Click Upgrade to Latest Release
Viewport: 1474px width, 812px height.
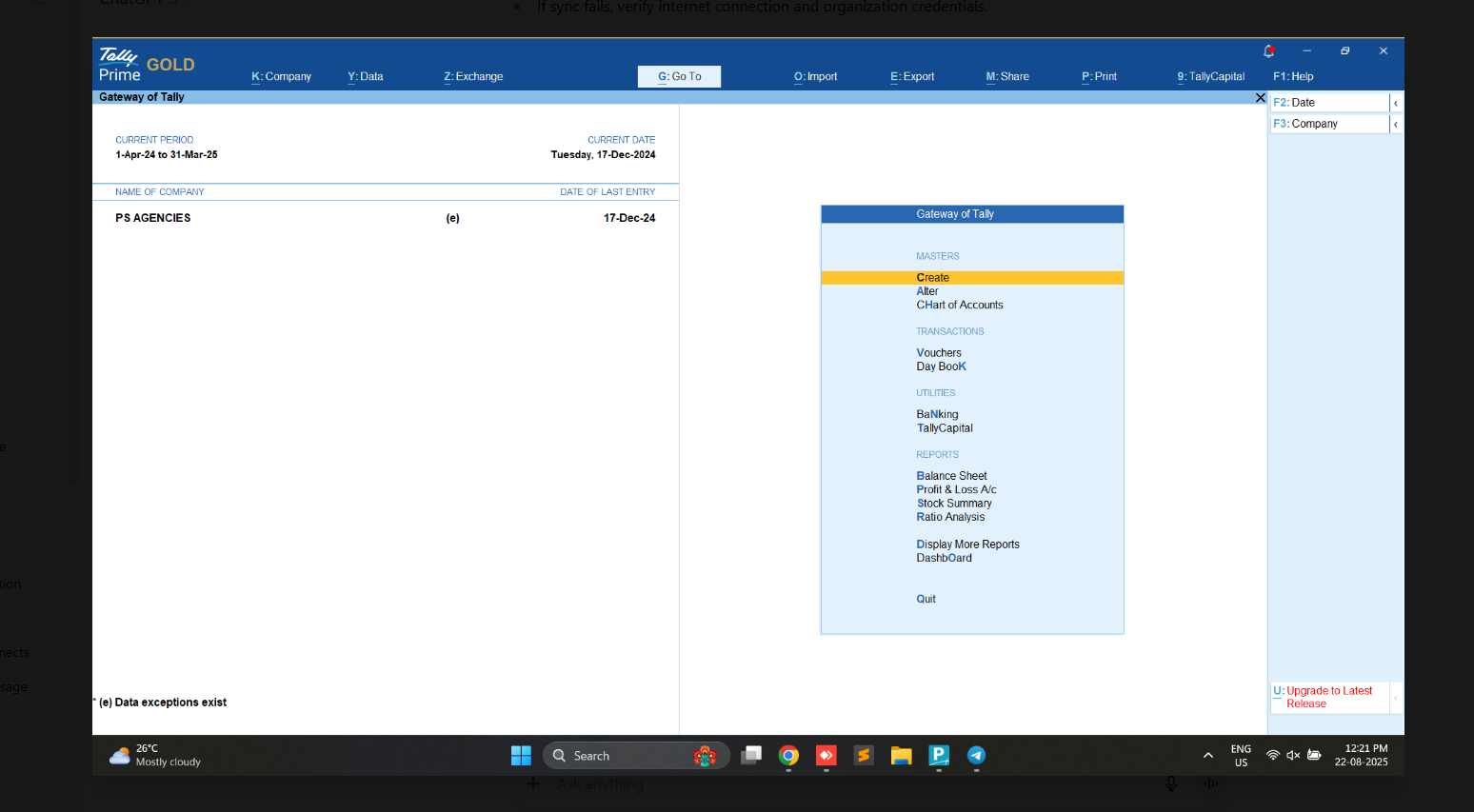(x=1328, y=698)
